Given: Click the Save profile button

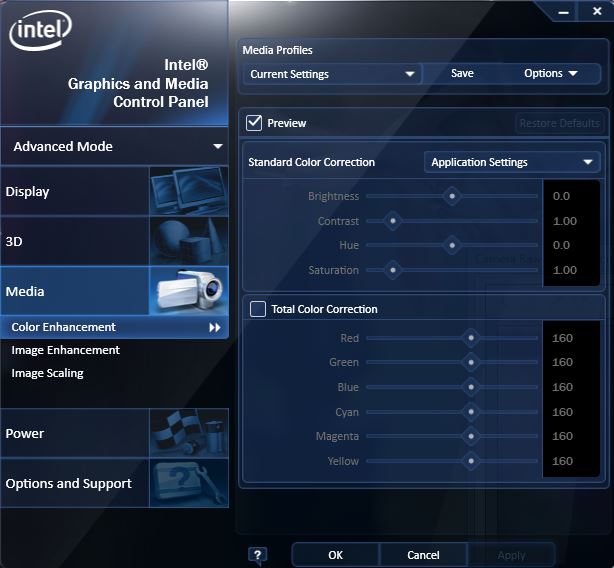Looking at the screenshot, I should [x=462, y=74].
